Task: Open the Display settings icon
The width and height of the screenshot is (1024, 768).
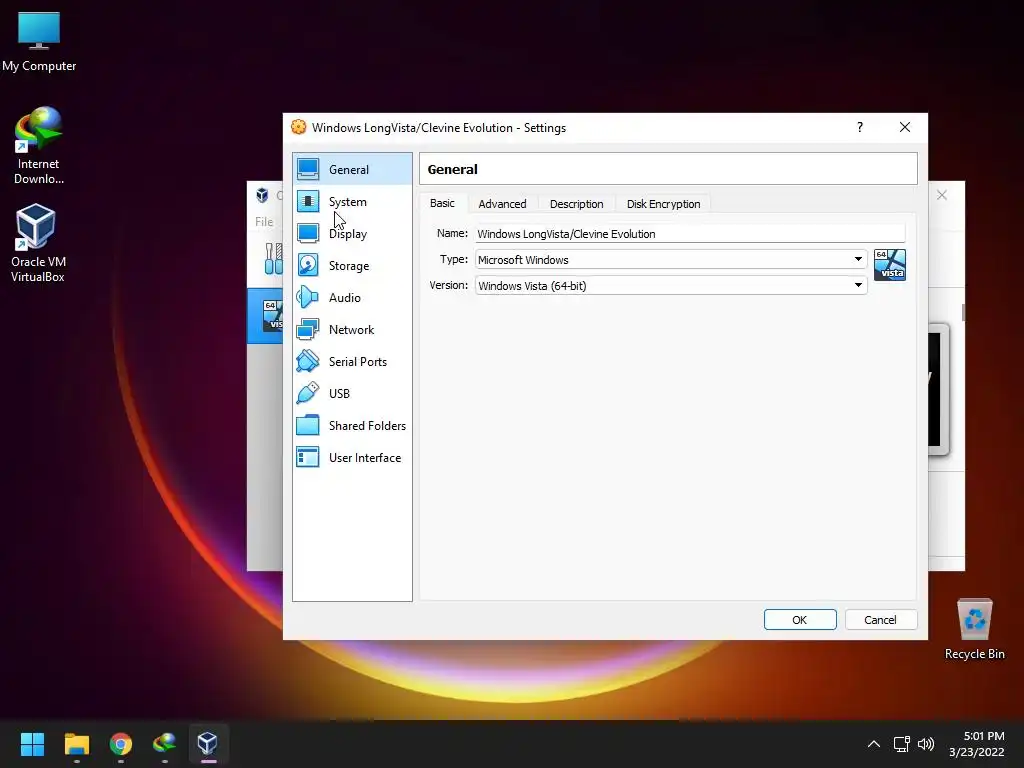Action: (308, 233)
